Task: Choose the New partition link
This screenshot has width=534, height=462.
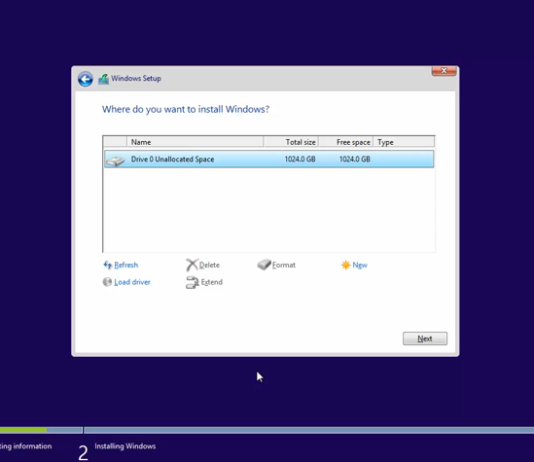Action: point(360,265)
